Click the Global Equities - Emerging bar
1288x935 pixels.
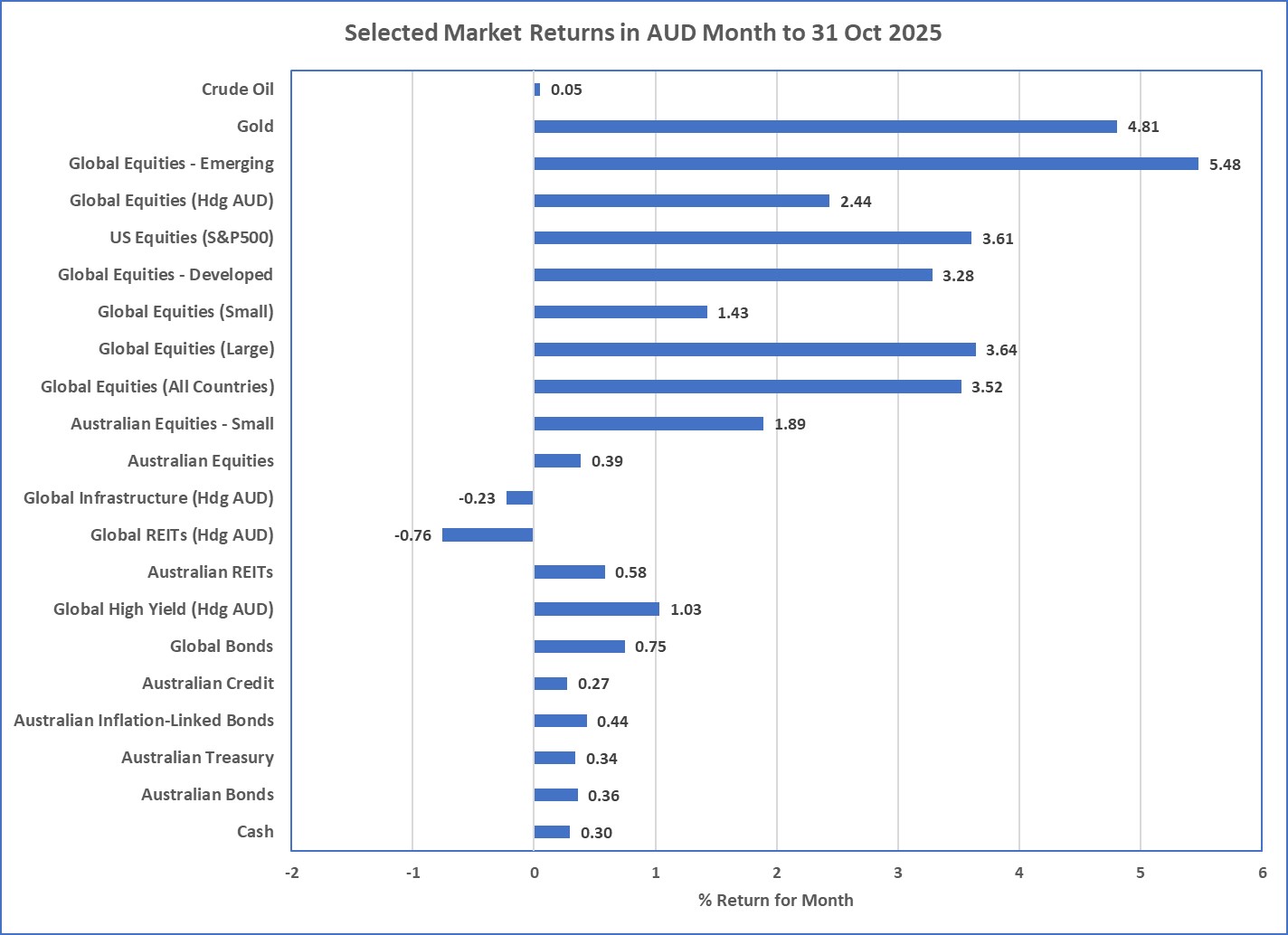pos(866,164)
